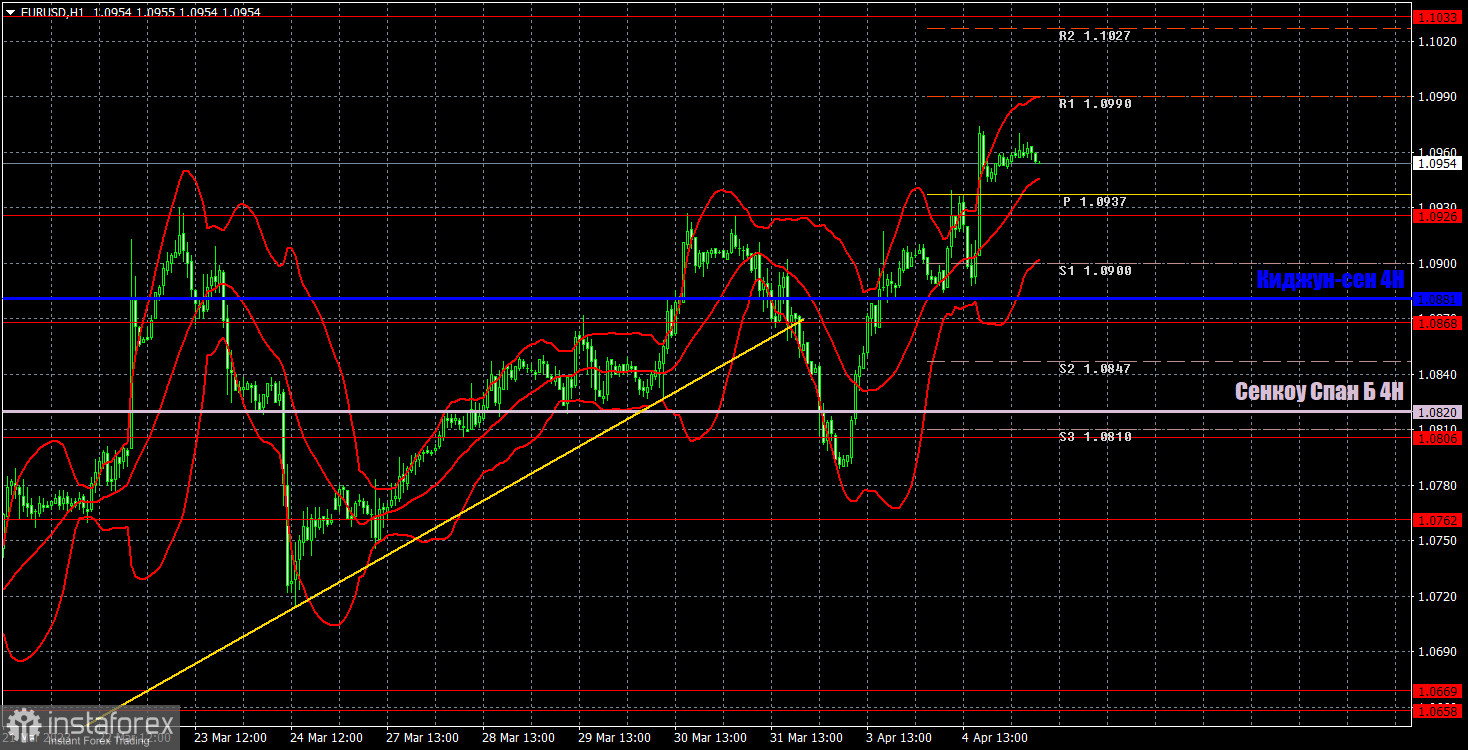Click the 1.0780 price scale value
This screenshot has width=1468, height=750.
tap(1436, 485)
